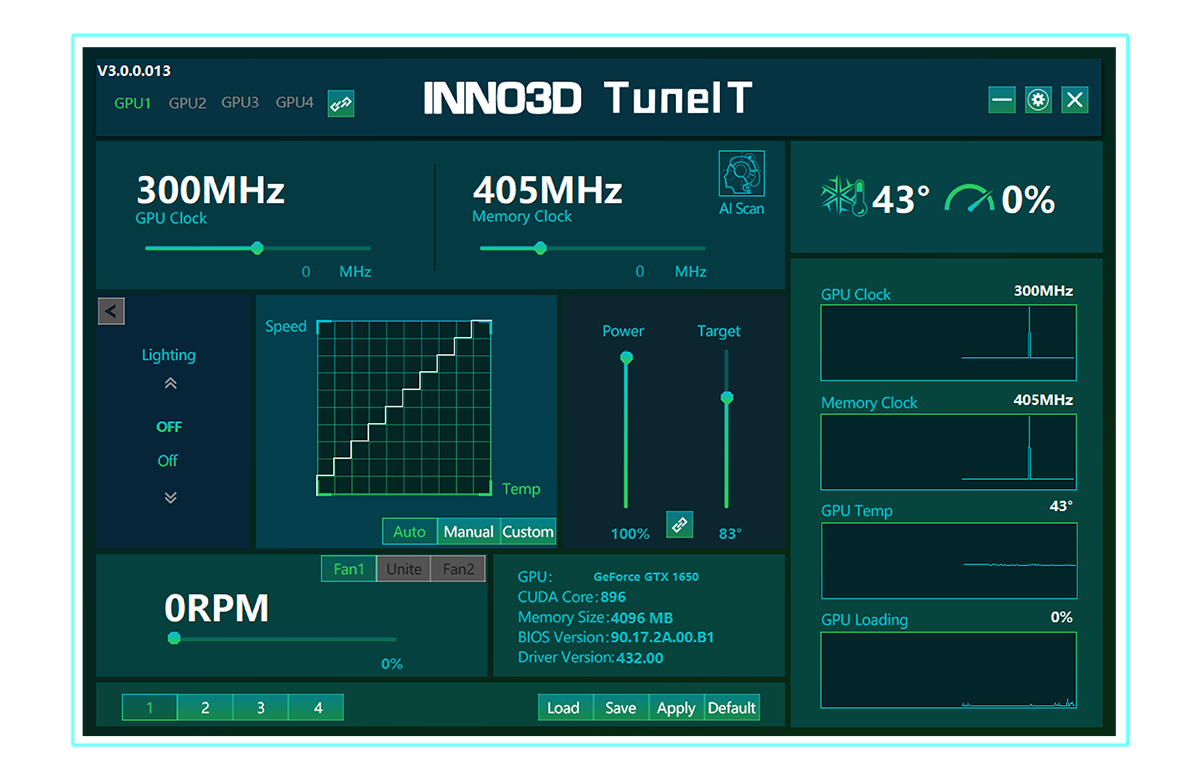Switch fan mode to Manual
The image size is (1200, 780).
pos(468,532)
